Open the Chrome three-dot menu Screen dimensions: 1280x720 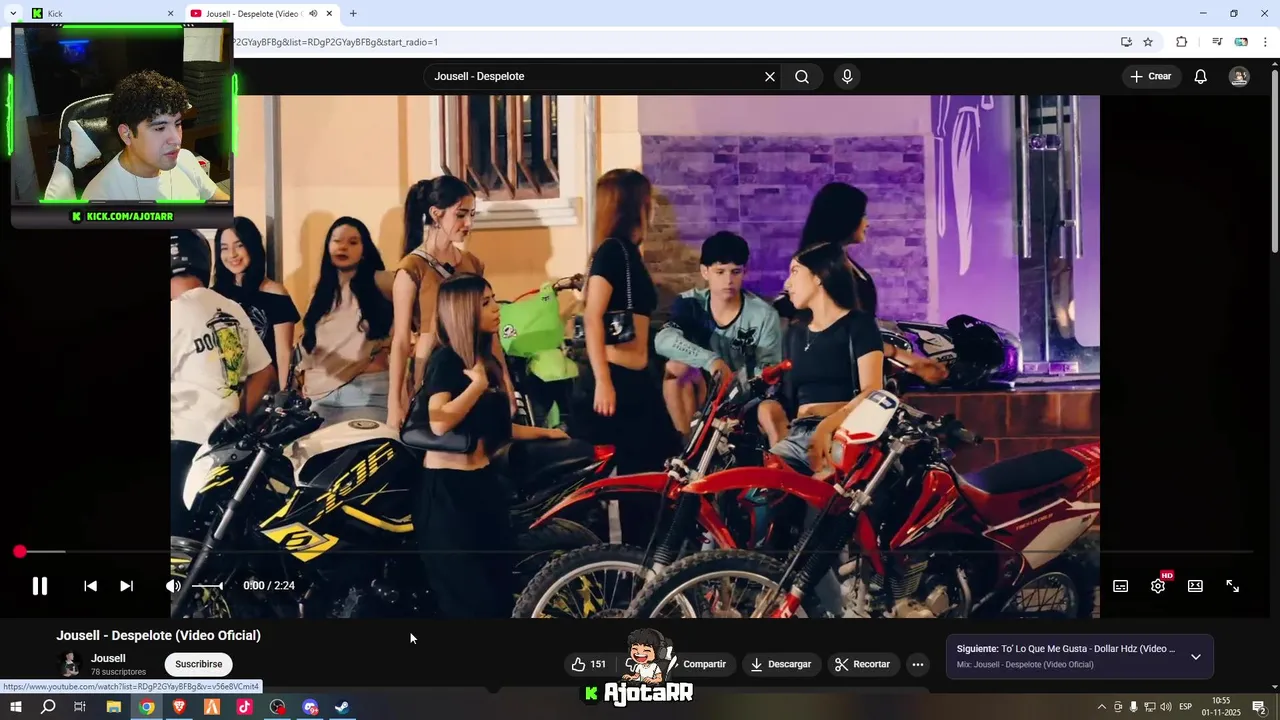1265,42
